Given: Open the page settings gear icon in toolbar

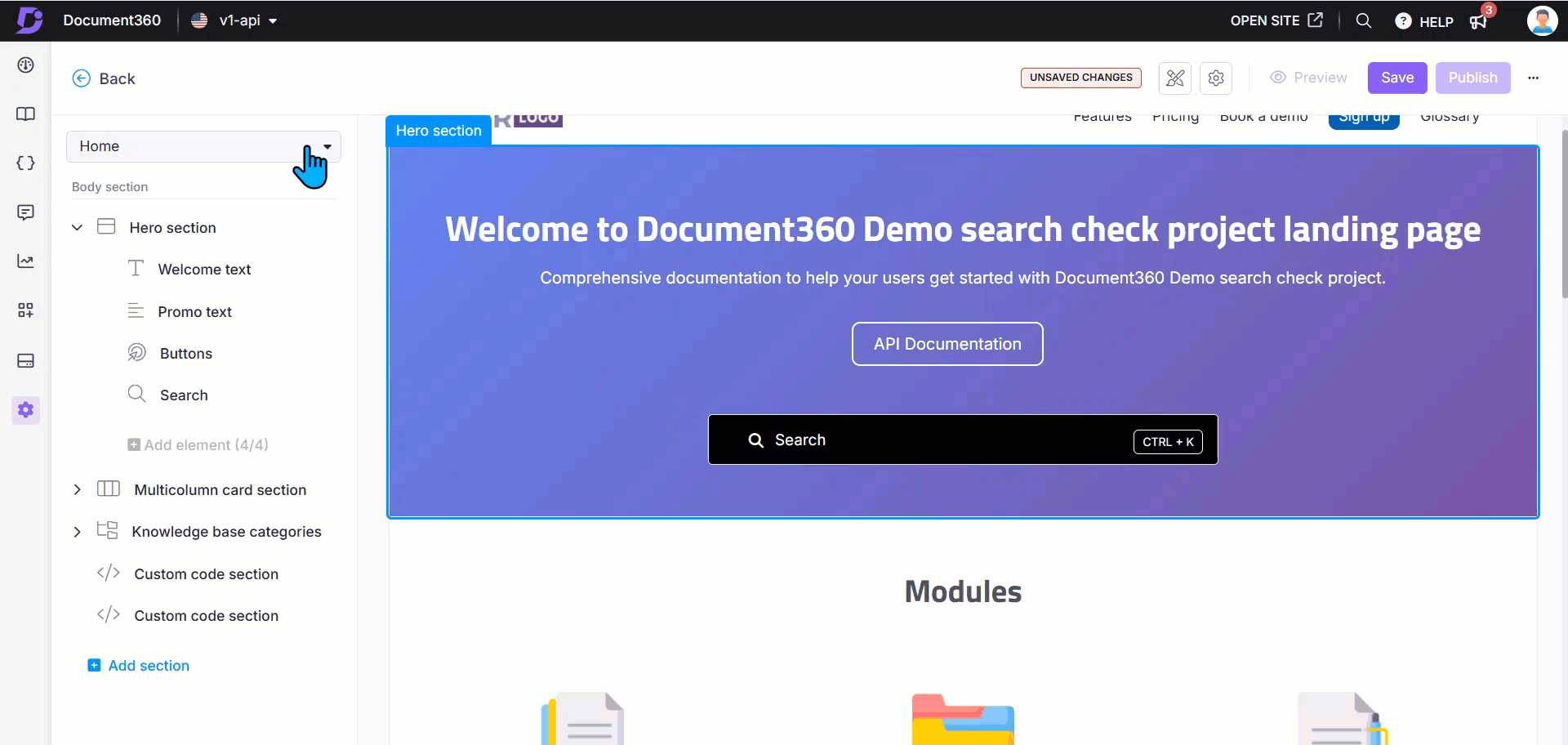Looking at the screenshot, I should (x=1215, y=78).
